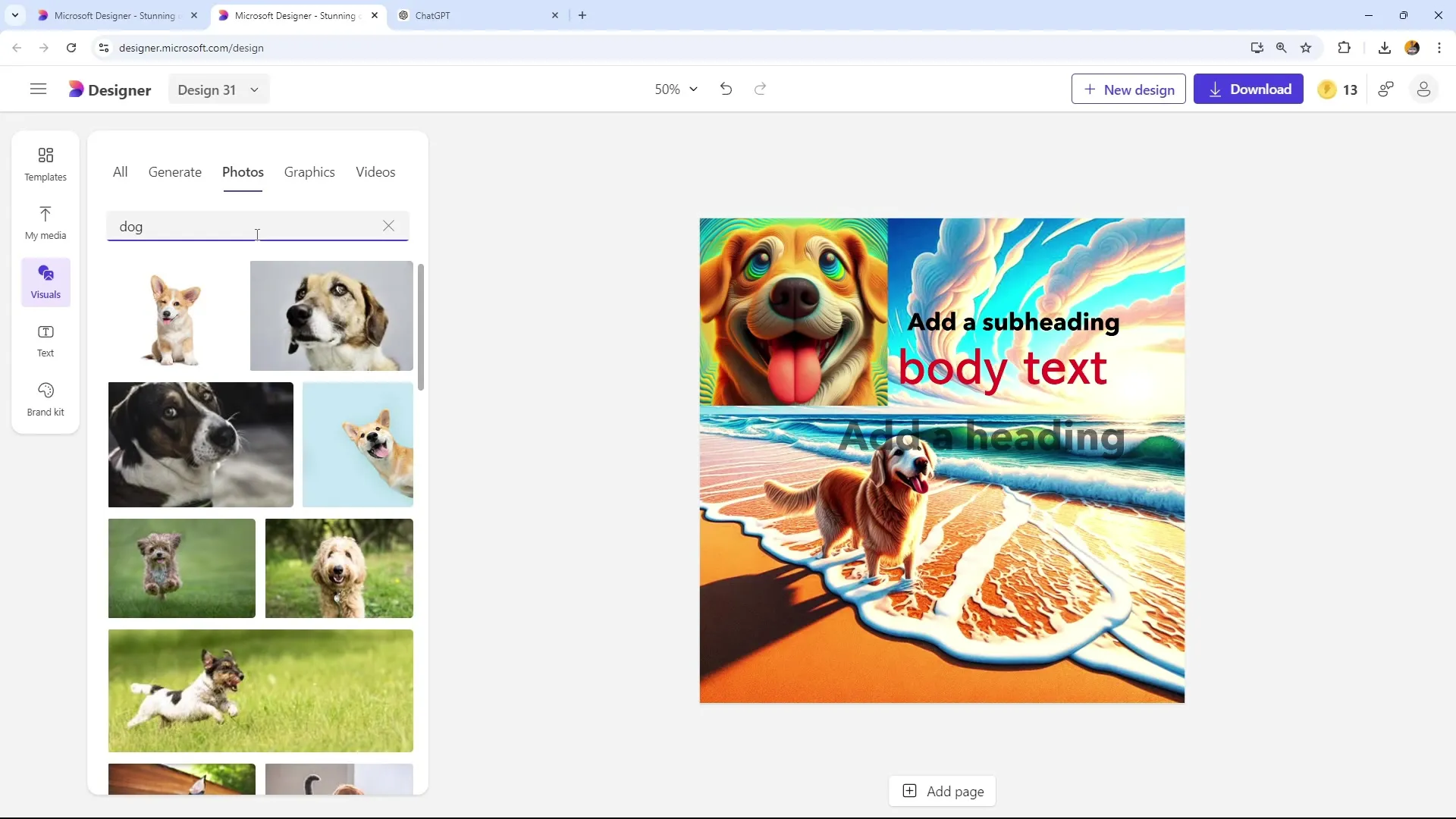Open the tab search dropdown arrow

pyautogui.click(x=15, y=15)
